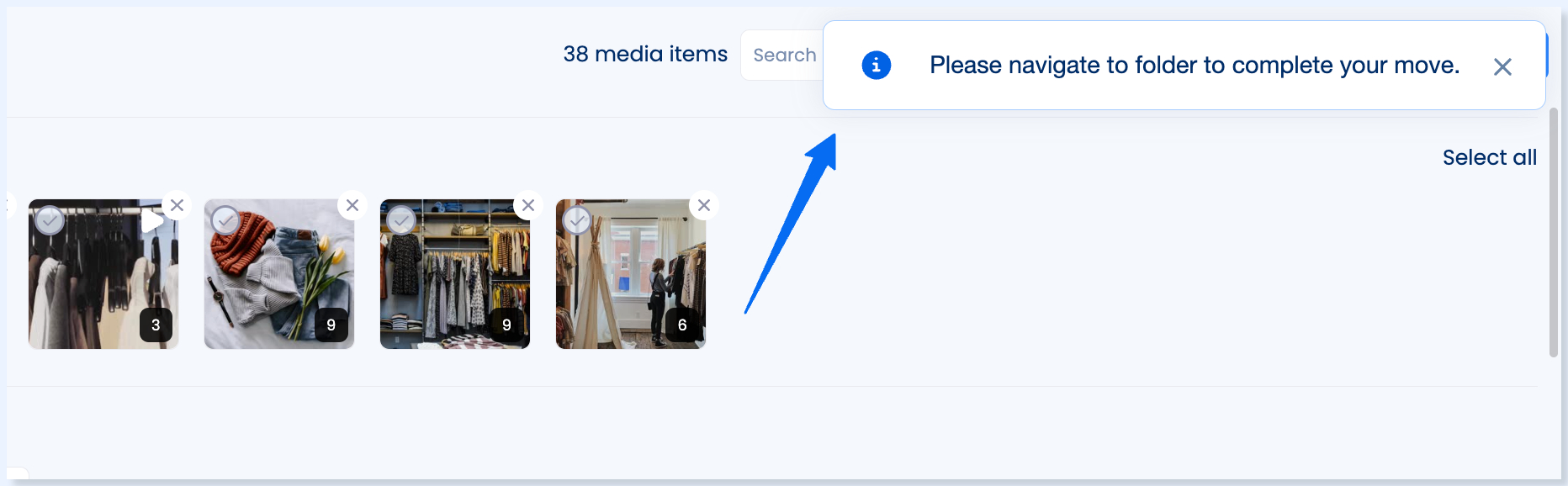
Task: Open the orange beanie and jeans image
Action: point(279,274)
